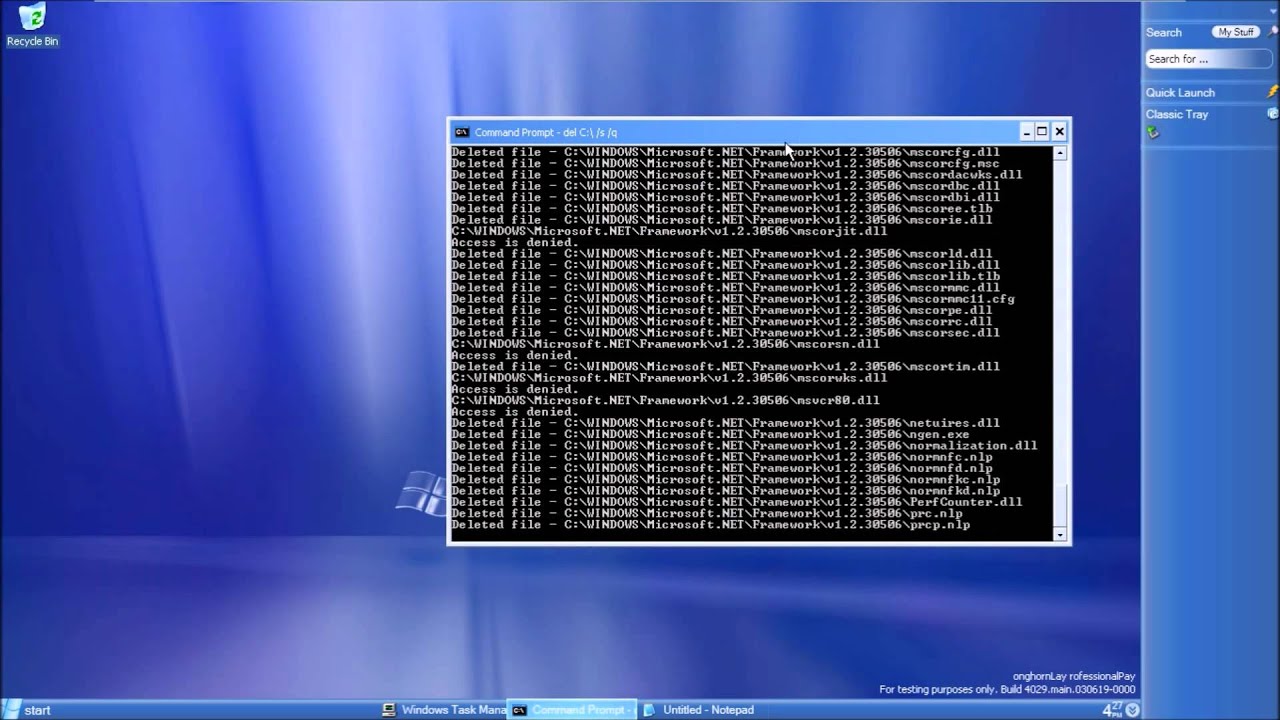Click the Command Prompt scrollbar down arrow

(1059, 536)
